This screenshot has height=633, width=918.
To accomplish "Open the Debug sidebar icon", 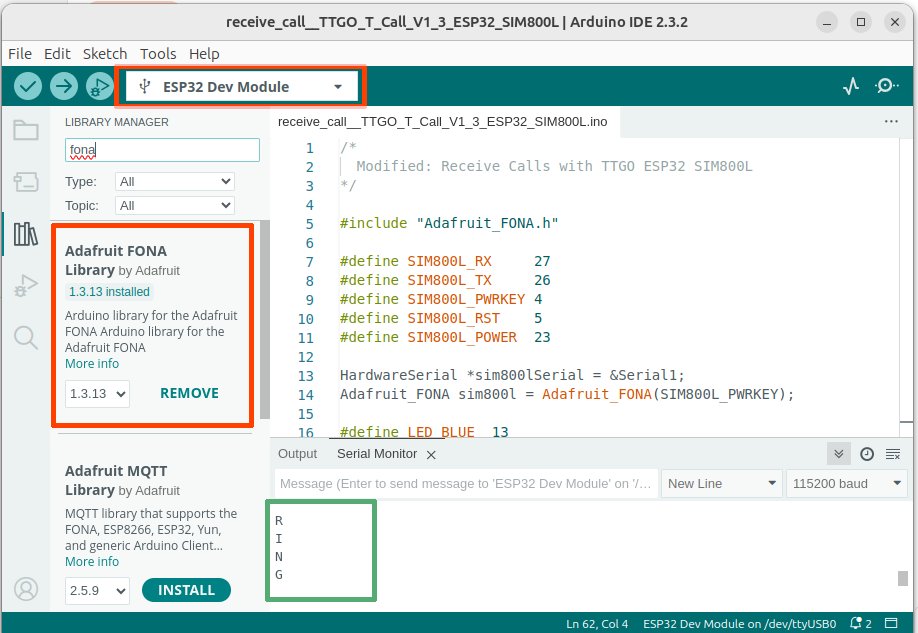I will 26,286.
